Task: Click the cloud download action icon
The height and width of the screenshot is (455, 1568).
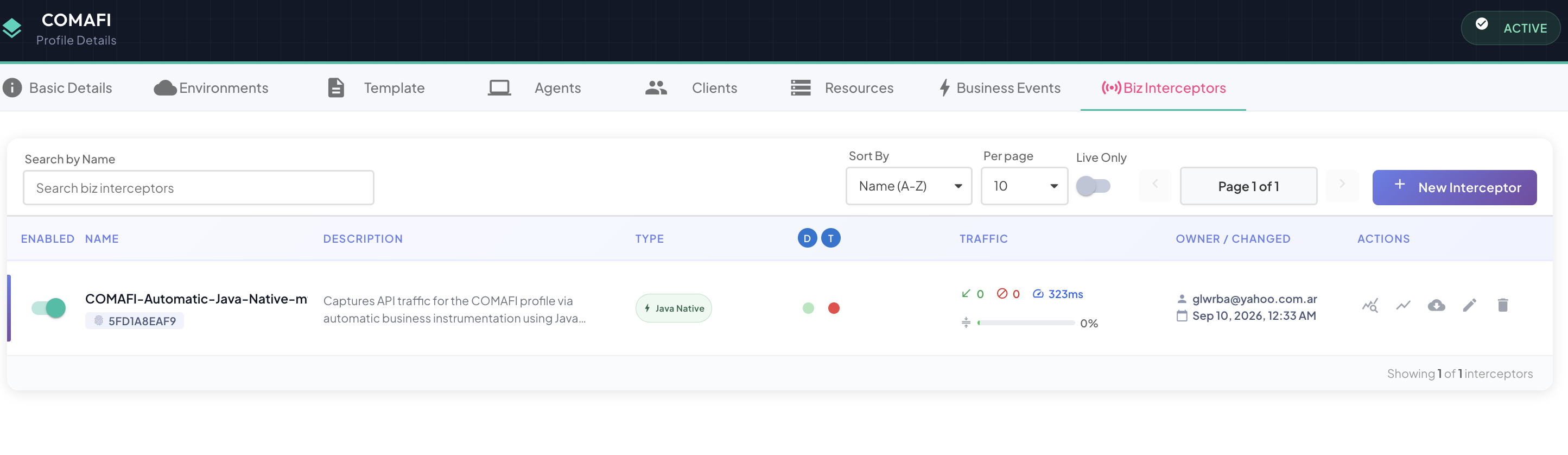Action: coord(1437,305)
